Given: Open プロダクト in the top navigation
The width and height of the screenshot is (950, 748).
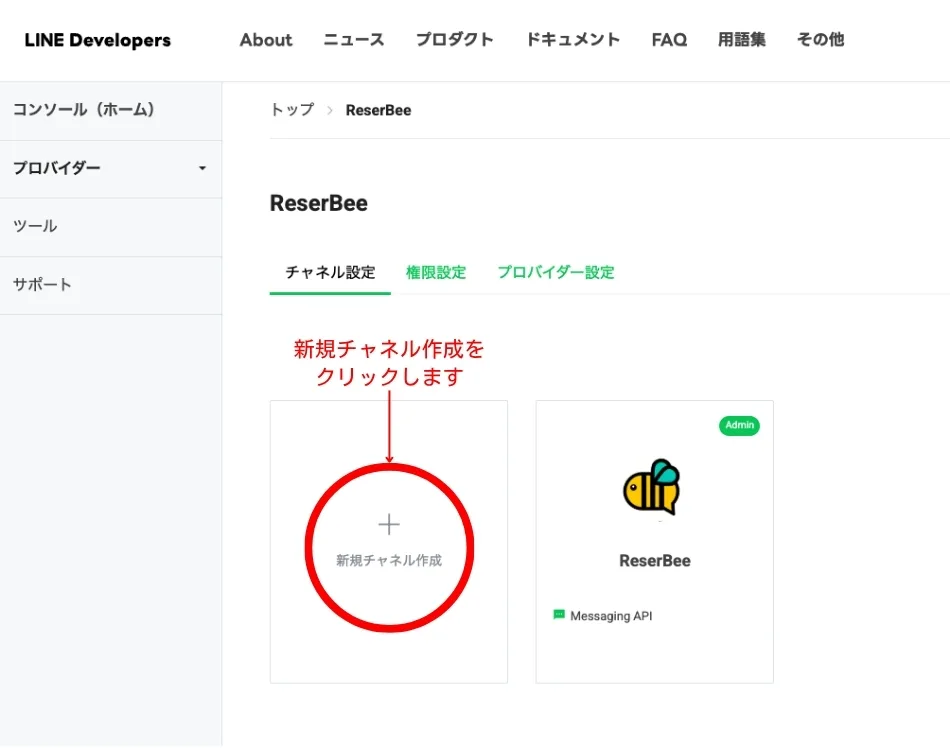Looking at the screenshot, I should click(455, 40).
